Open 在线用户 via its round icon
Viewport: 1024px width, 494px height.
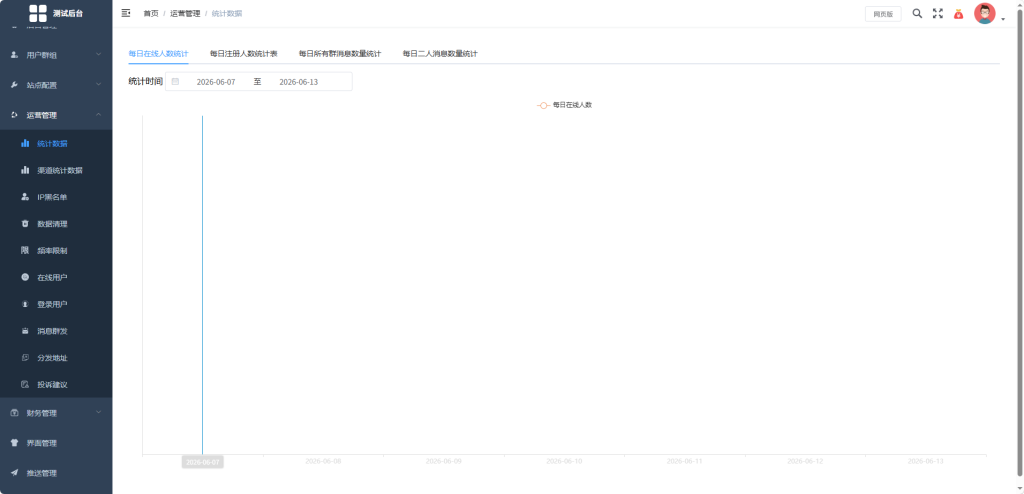pyautogui.click(x=25, y=277)
